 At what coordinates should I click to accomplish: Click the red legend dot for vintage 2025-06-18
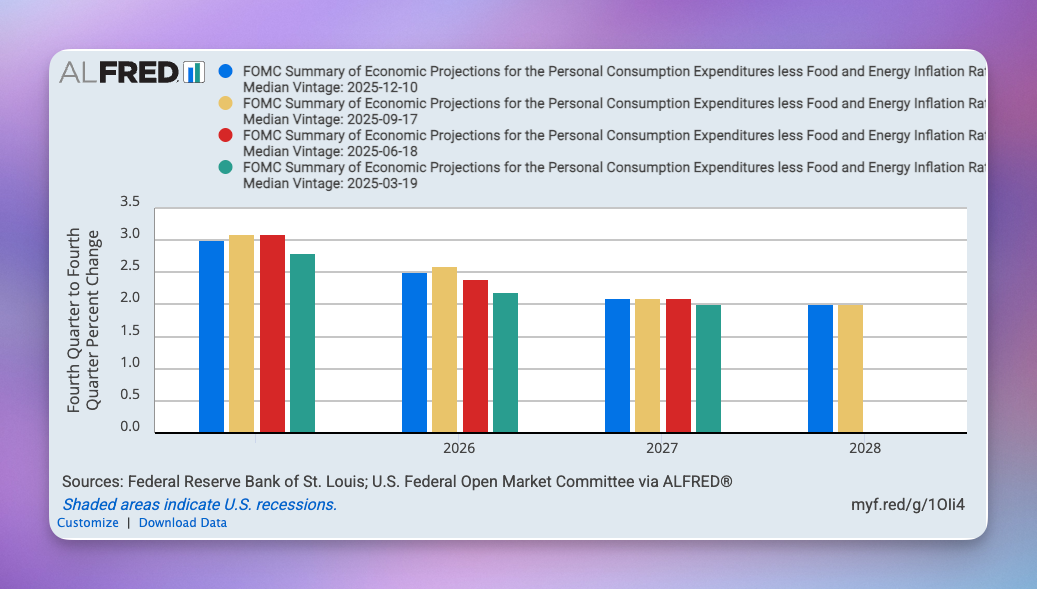tap(225, 135)
